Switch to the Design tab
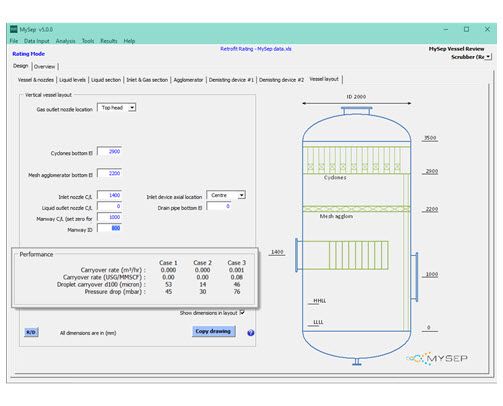 click(21, 66)
